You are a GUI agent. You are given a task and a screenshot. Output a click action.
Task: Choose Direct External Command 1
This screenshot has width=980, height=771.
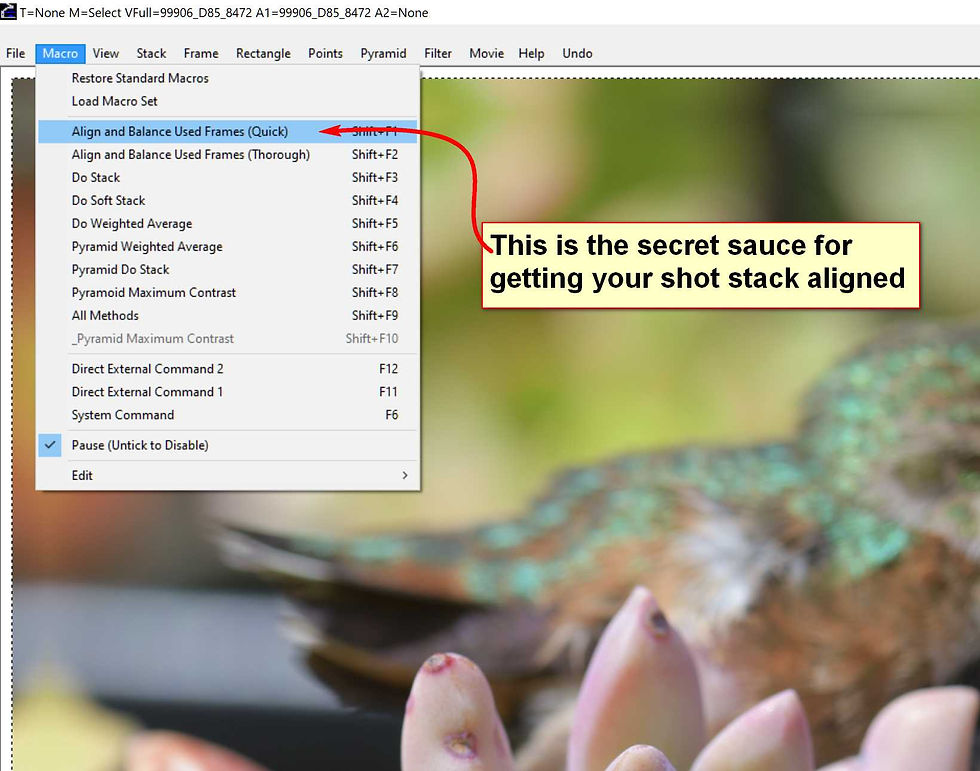click(x=228, y=392)
